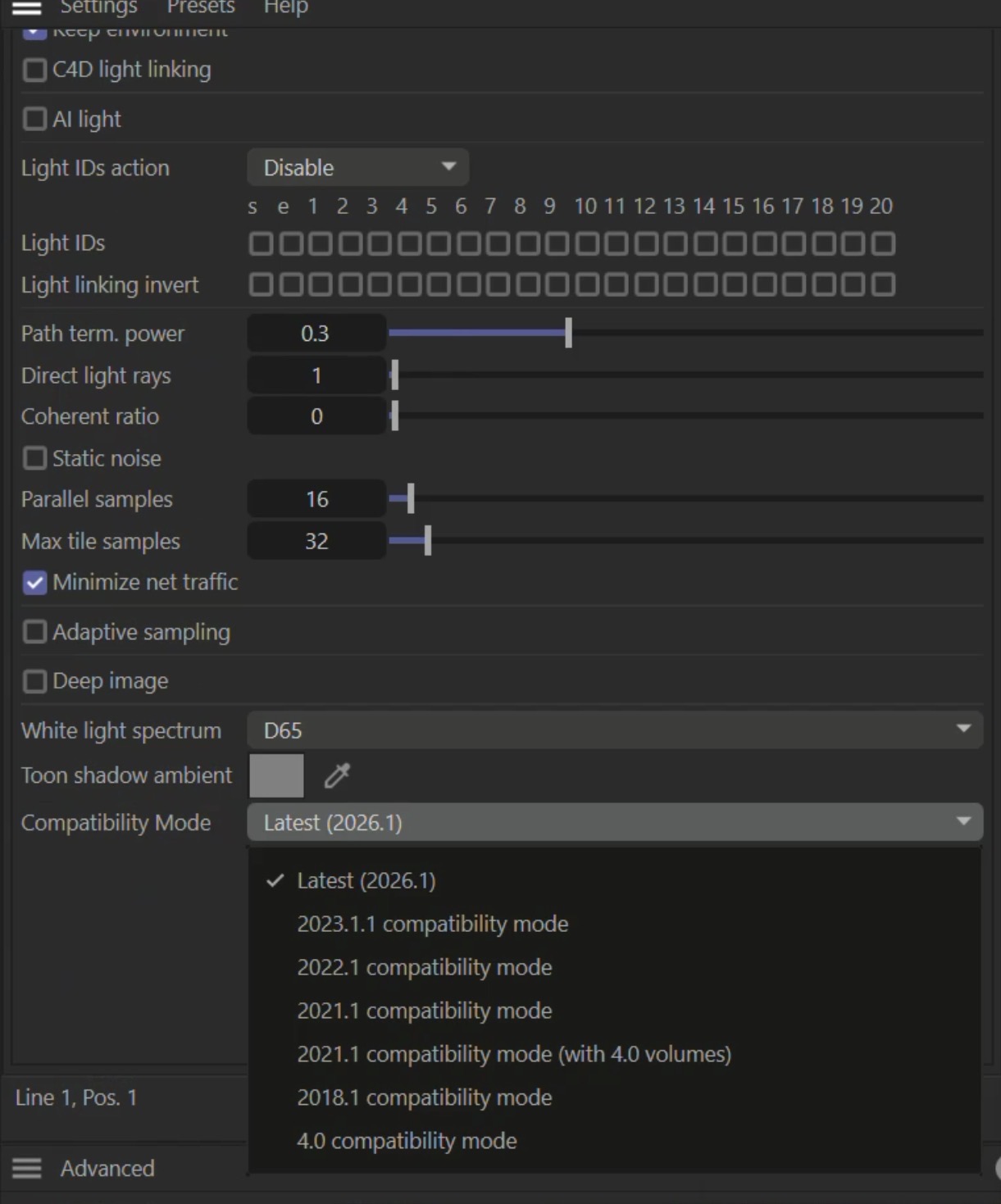Open the Help menu
The width and height of the screenshot is (1001, 1204).
click(285, 7)
